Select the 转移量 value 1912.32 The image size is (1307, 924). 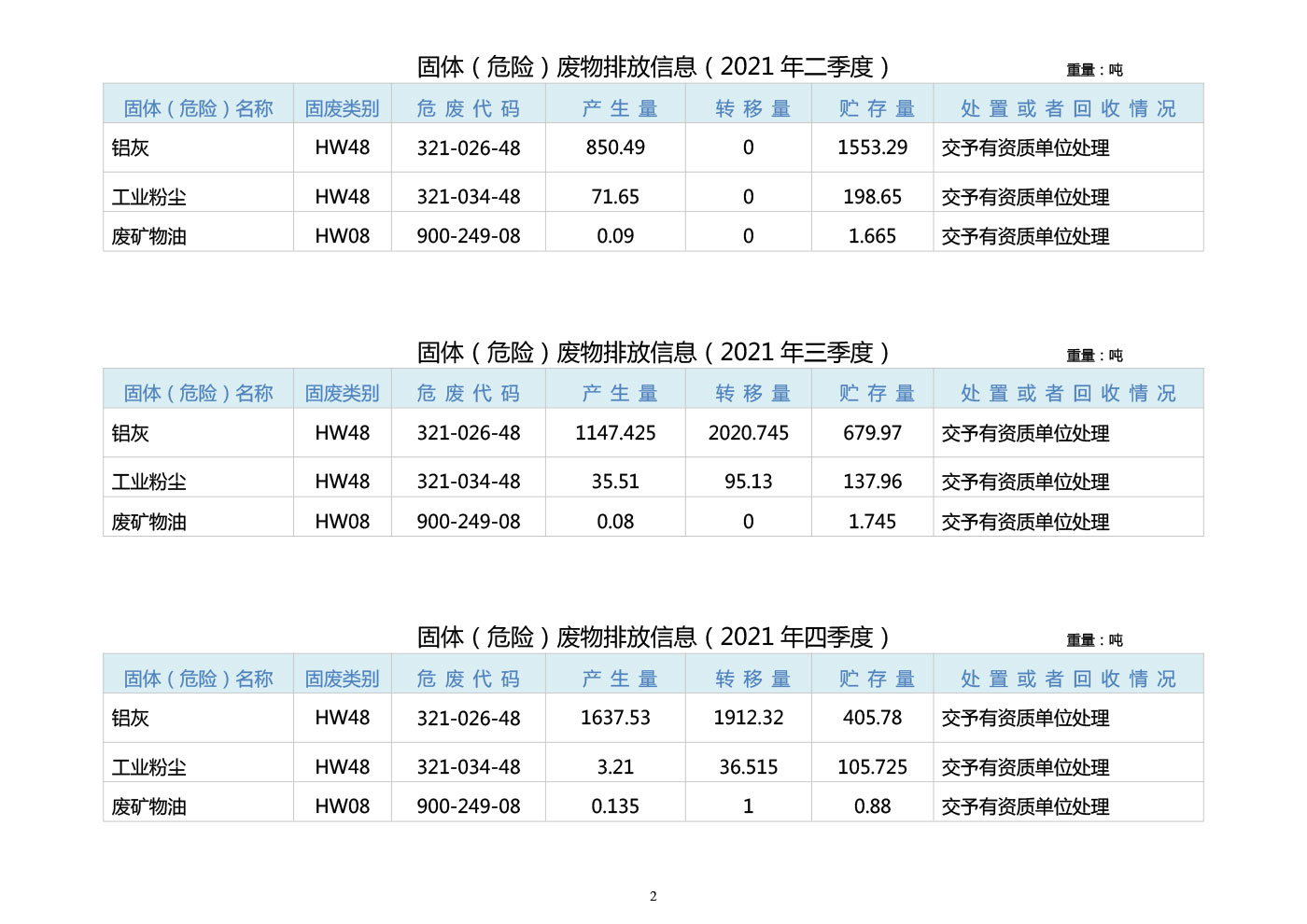click(748, 718)
